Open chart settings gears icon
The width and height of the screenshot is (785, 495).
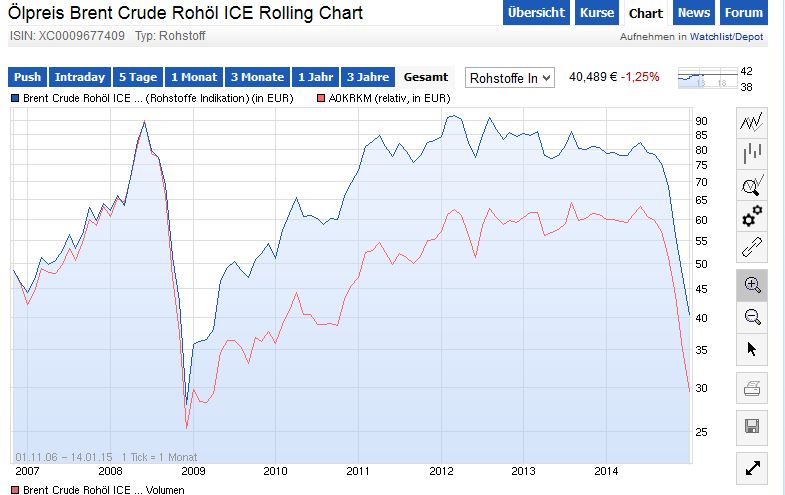click(752, 215)
